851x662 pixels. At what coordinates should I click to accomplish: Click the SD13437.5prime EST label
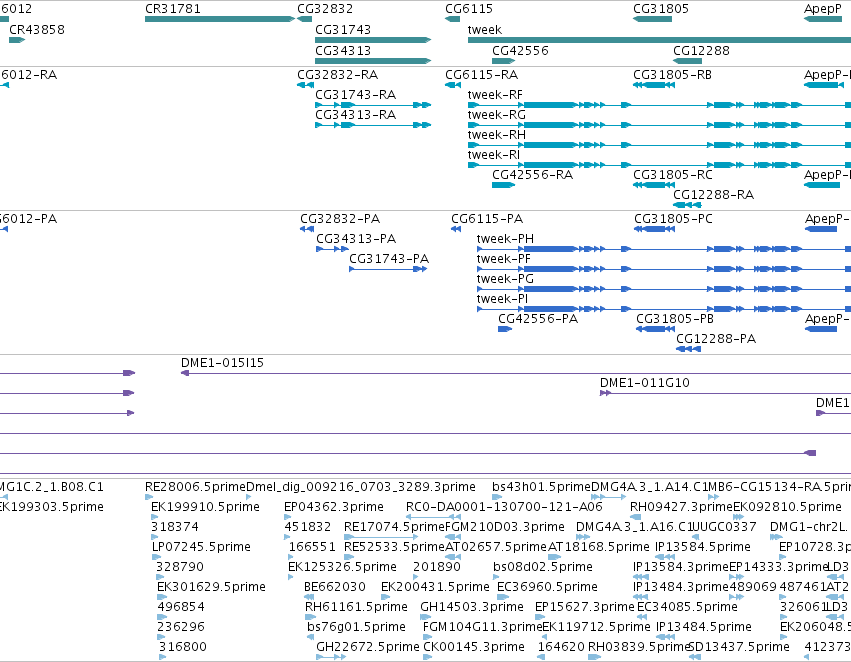point(739,646)
